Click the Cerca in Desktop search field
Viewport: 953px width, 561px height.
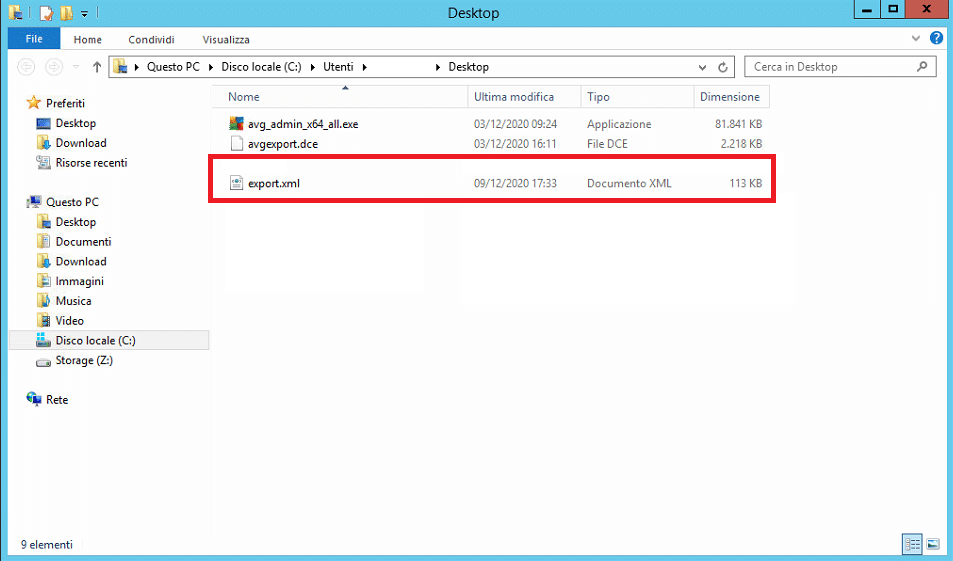click(840, 67)
